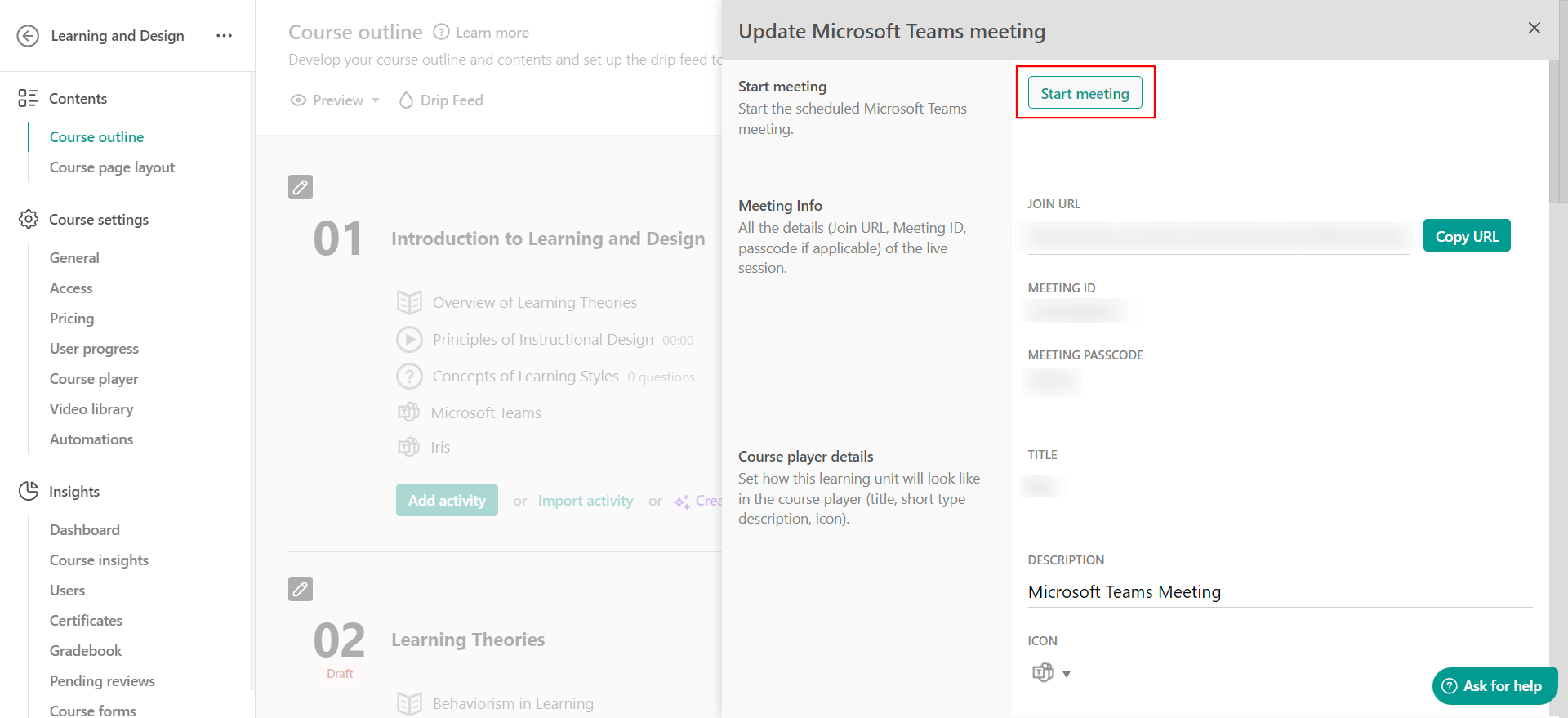Click the Contents section icon
Image resolution: width=1568 pixels, height=718 pixels.
[28, 99]
